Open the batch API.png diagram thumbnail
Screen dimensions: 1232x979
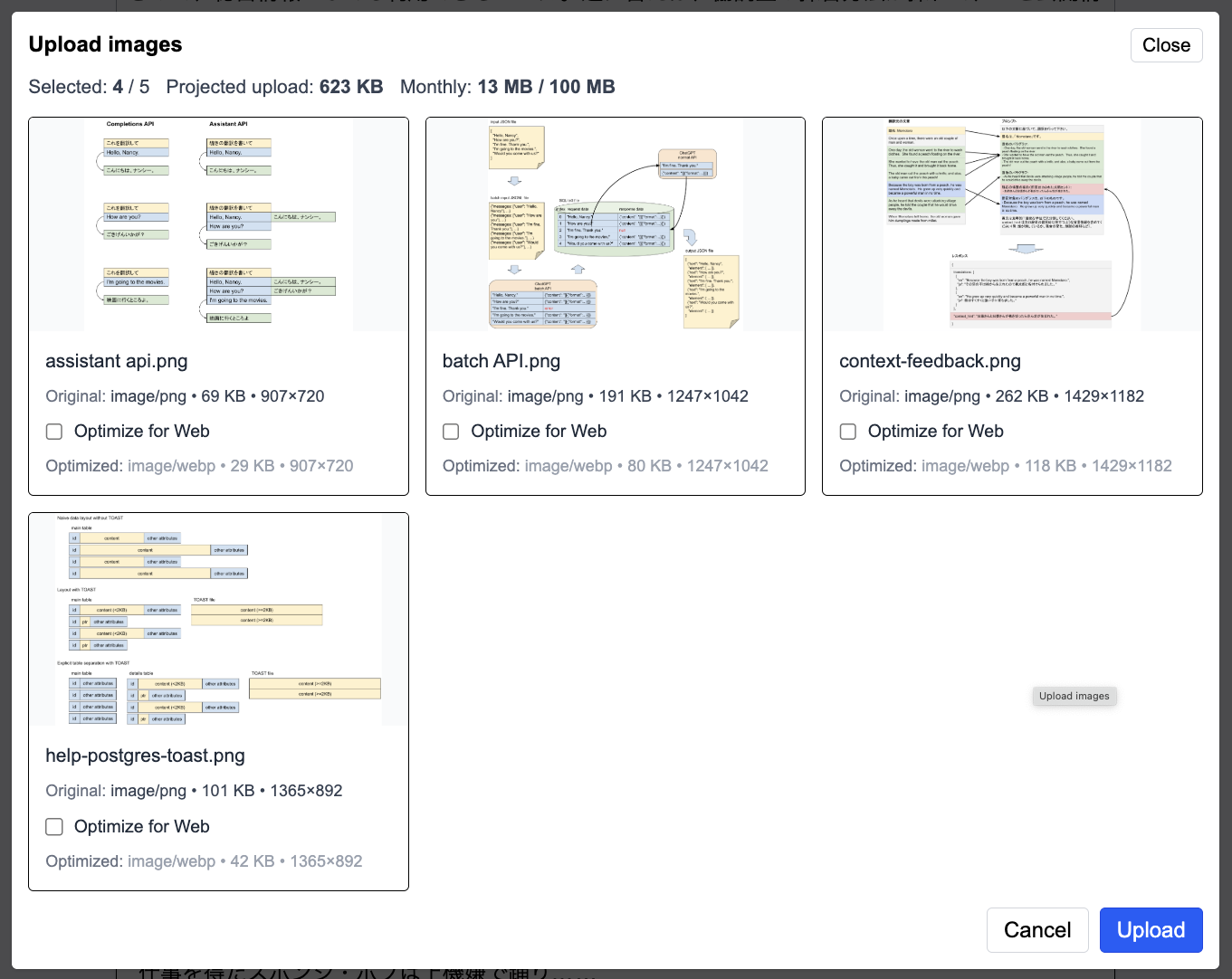coord(615,224)
